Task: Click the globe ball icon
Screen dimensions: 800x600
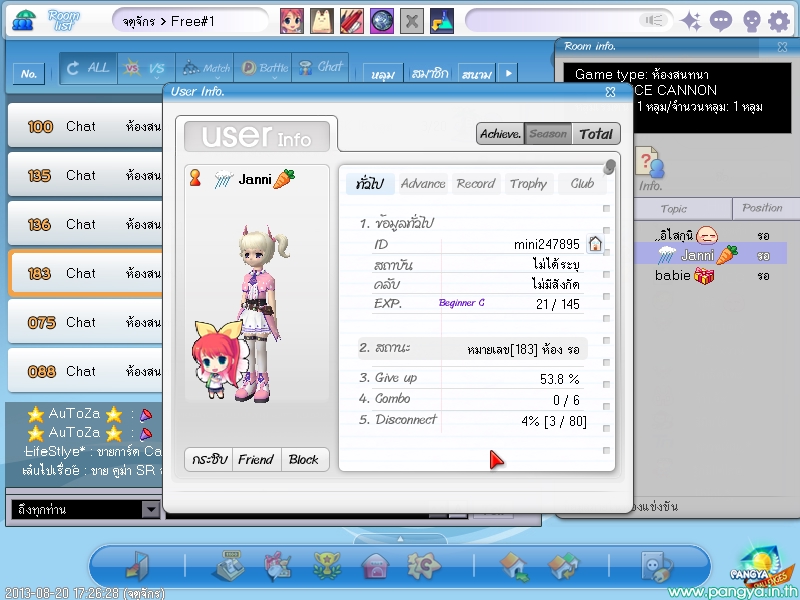Action: (382, 21)
